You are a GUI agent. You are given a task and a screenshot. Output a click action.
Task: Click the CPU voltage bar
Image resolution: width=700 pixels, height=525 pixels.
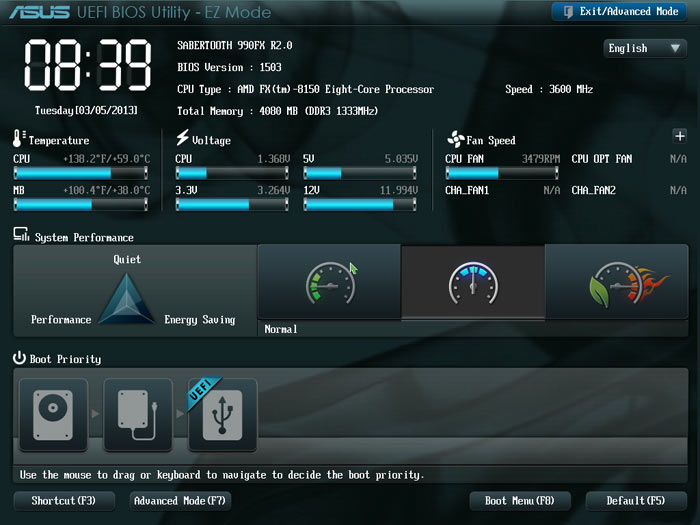click(232, 173)
